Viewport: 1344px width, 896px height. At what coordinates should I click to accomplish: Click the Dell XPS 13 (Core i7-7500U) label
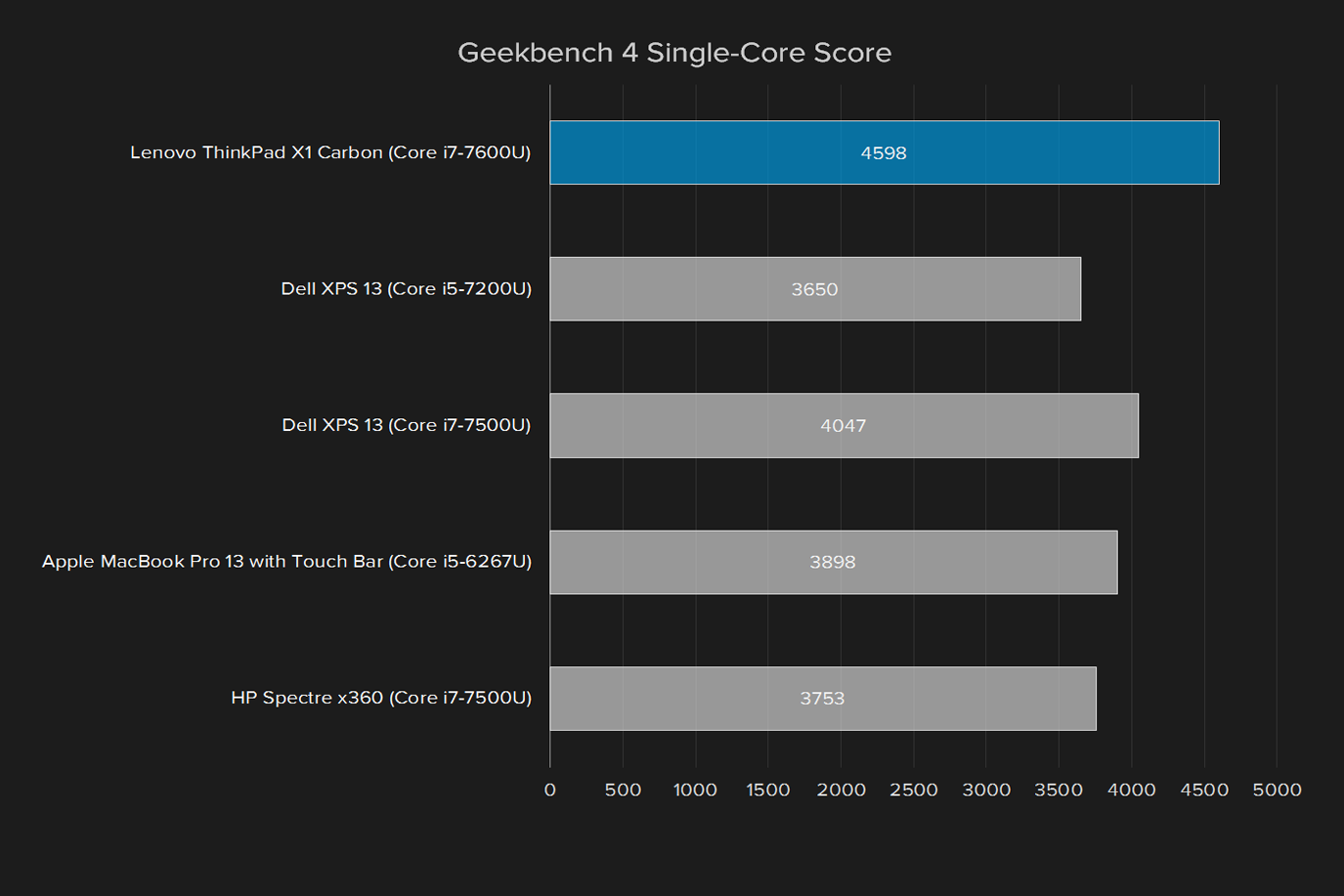pos(407,425)
